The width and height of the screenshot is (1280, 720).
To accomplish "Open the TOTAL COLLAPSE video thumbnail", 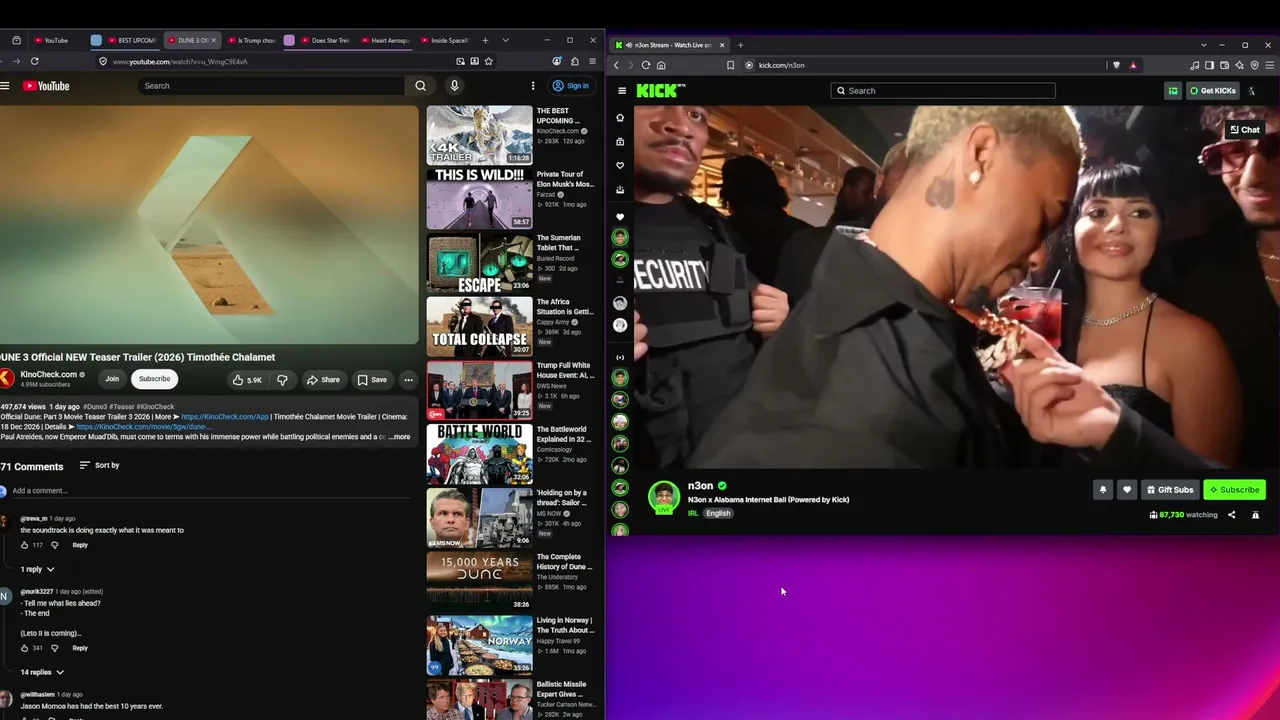I will pos(480,326).
